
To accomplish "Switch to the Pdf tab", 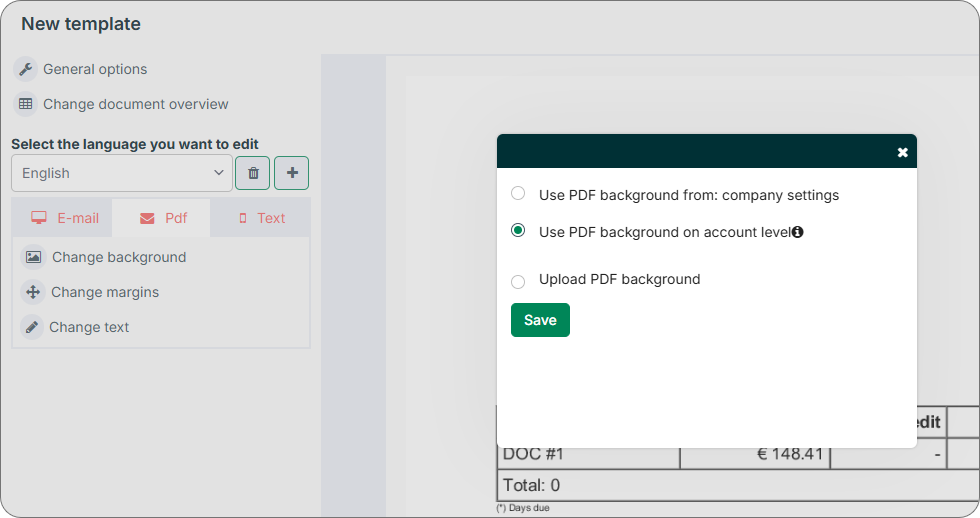I will click(162, 218).
